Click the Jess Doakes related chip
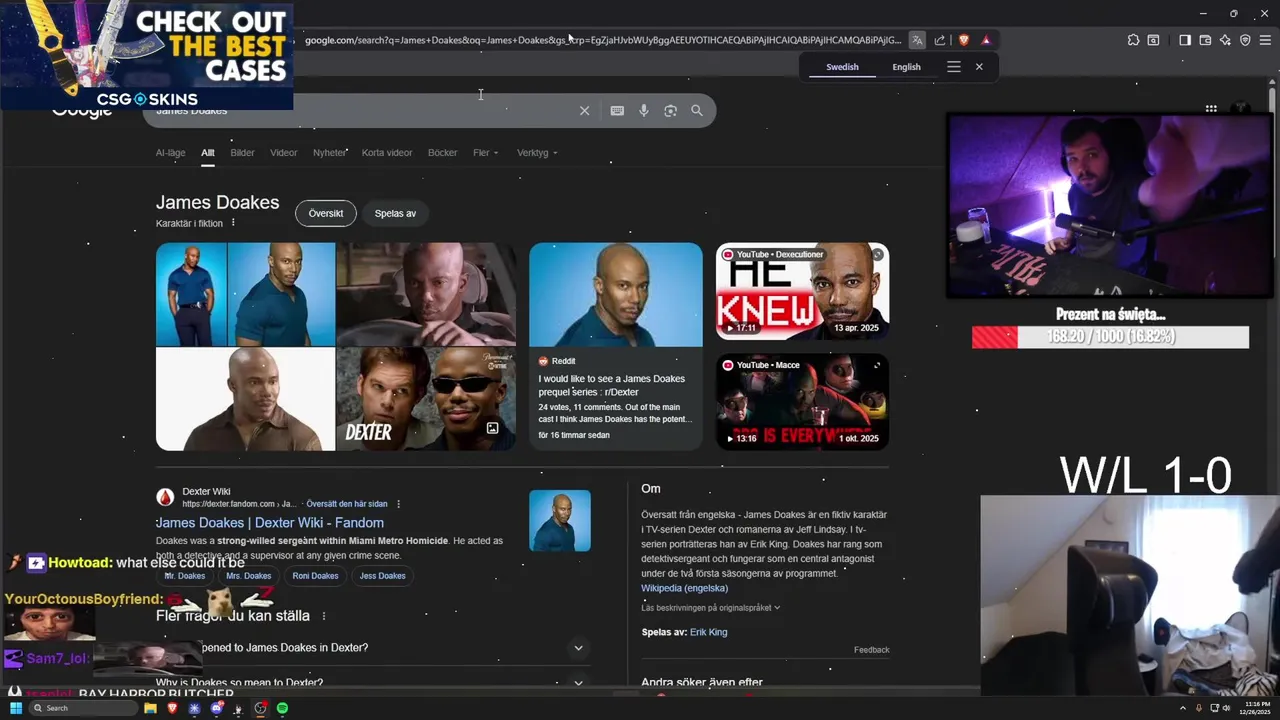Screen dimensions: 1280x720 click(382, 576)
